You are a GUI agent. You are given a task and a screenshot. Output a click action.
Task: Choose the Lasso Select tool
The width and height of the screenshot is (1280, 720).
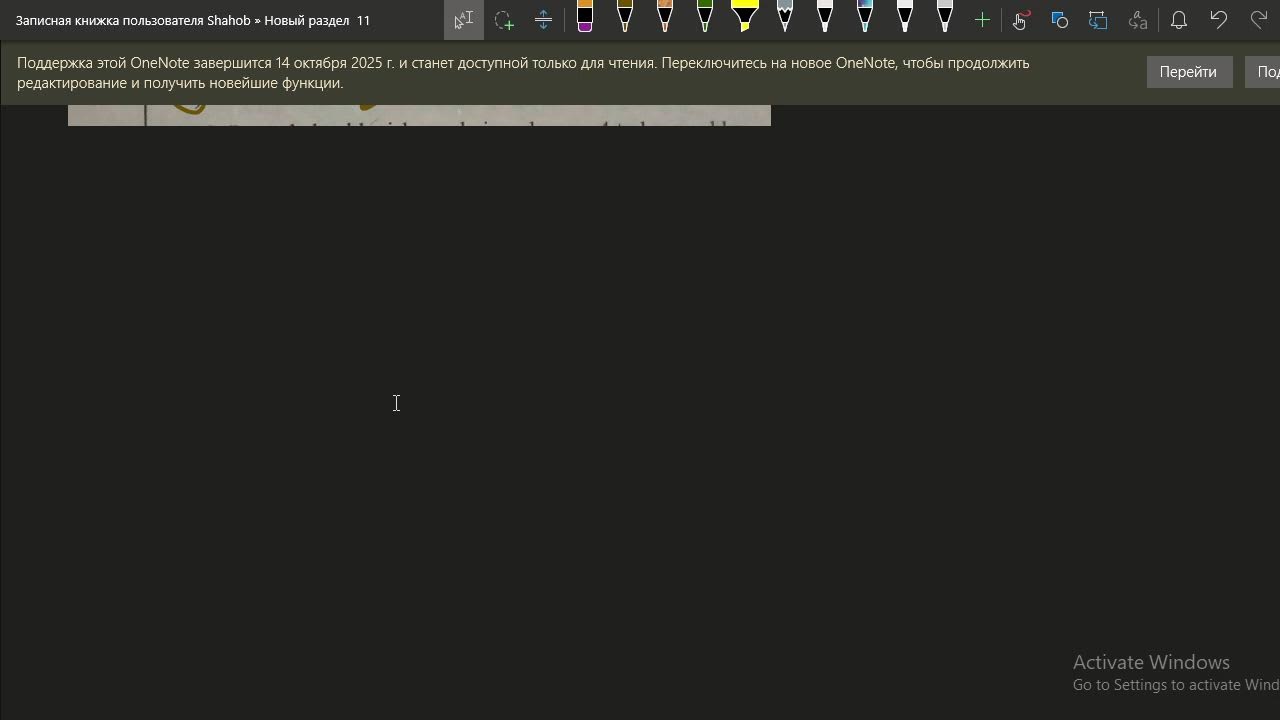[504, 20]
